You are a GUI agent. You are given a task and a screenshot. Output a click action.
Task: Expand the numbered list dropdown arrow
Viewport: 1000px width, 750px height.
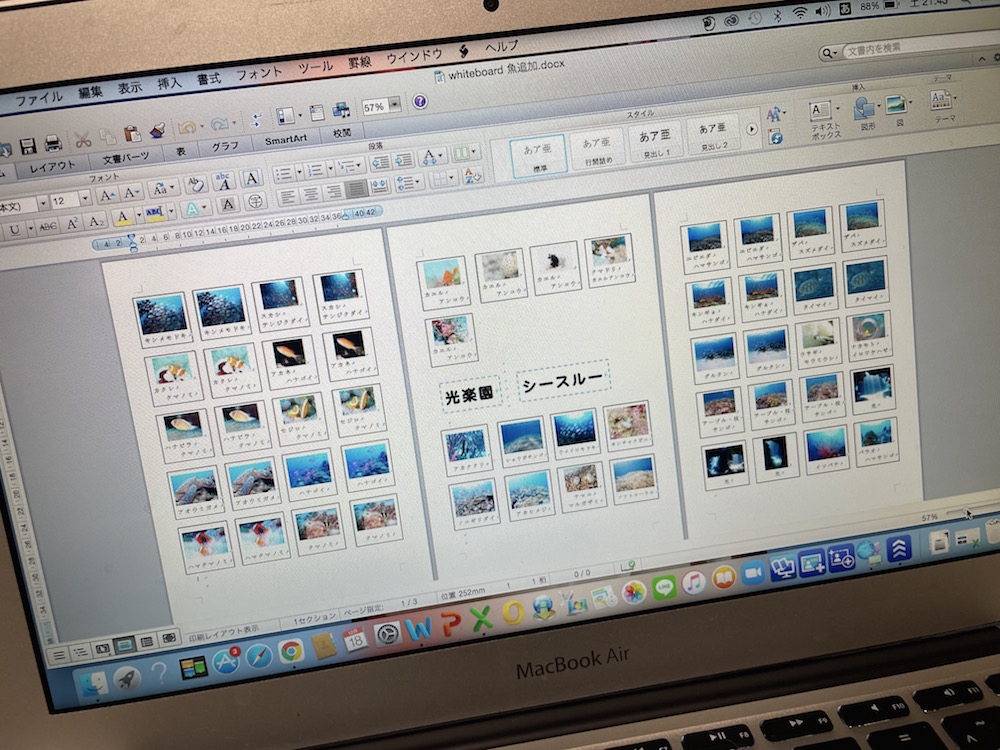coord(330,168)
